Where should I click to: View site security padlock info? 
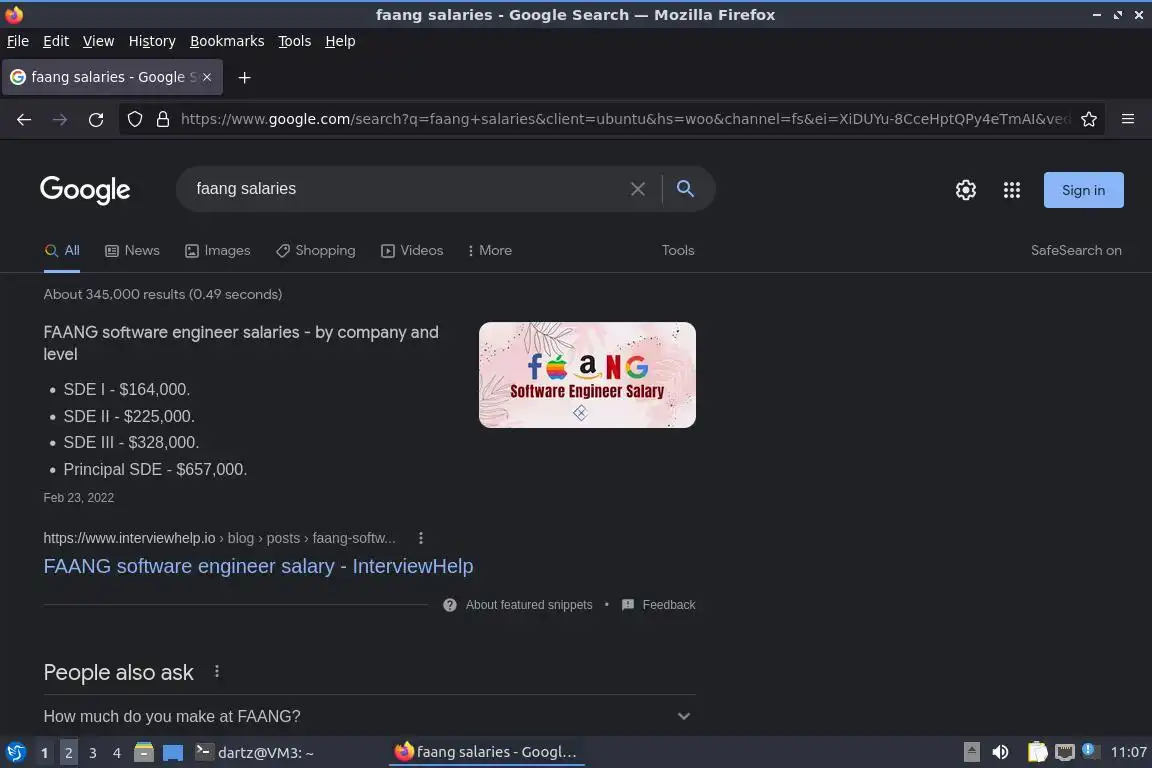tap(163, 119)
